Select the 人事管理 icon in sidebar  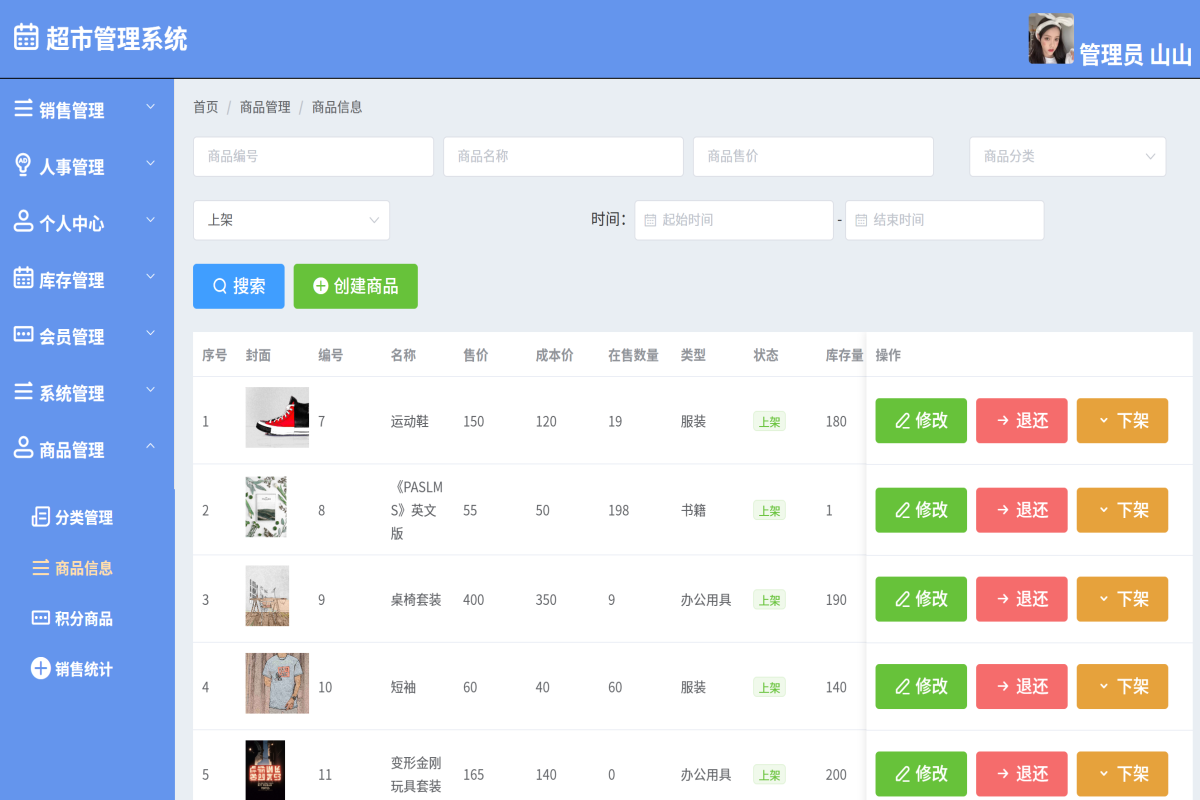click(x=22, y=164)
